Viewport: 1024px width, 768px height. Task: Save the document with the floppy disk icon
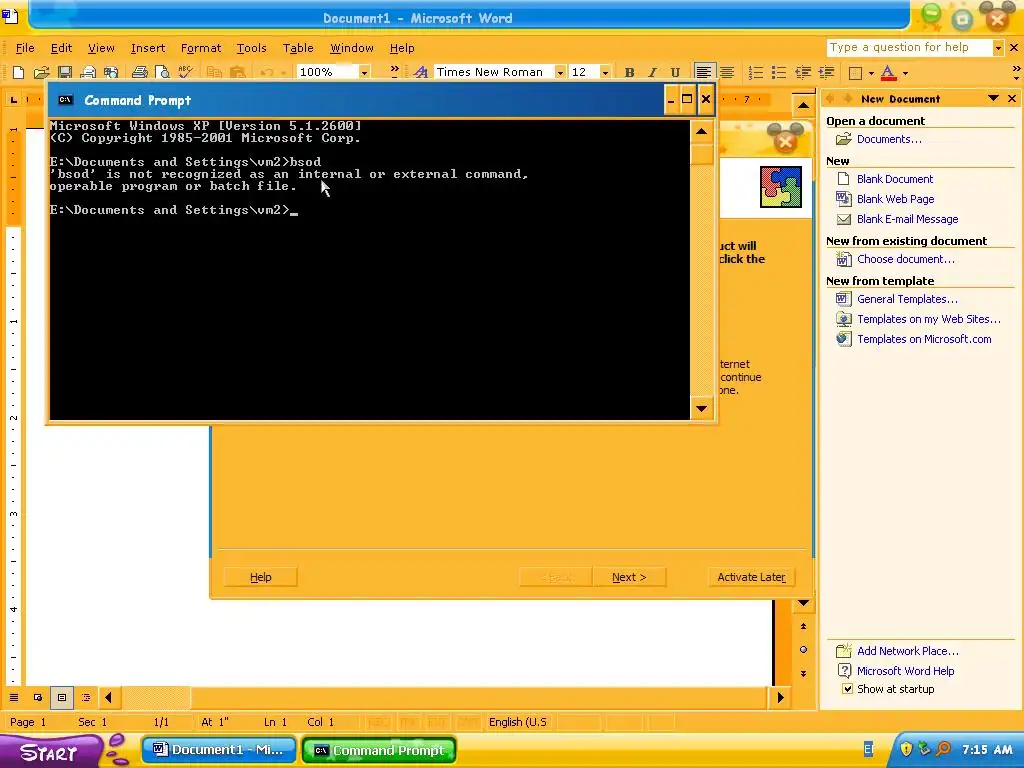coord(65,72)
